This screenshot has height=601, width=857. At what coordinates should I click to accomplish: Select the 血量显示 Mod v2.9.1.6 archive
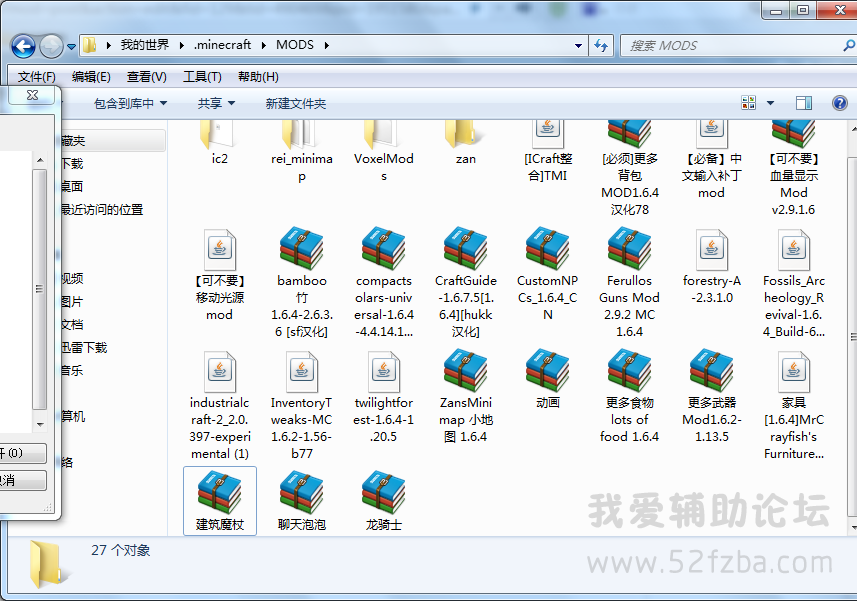point(794,169)
